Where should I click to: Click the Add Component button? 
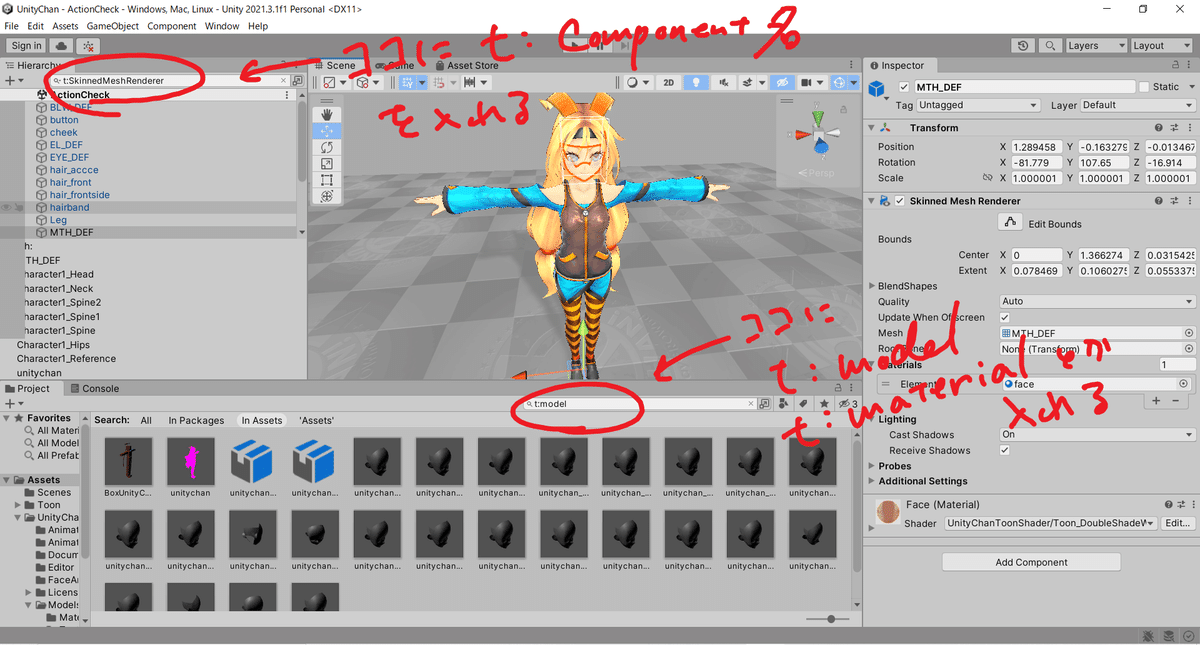(x=1031, y=562)
